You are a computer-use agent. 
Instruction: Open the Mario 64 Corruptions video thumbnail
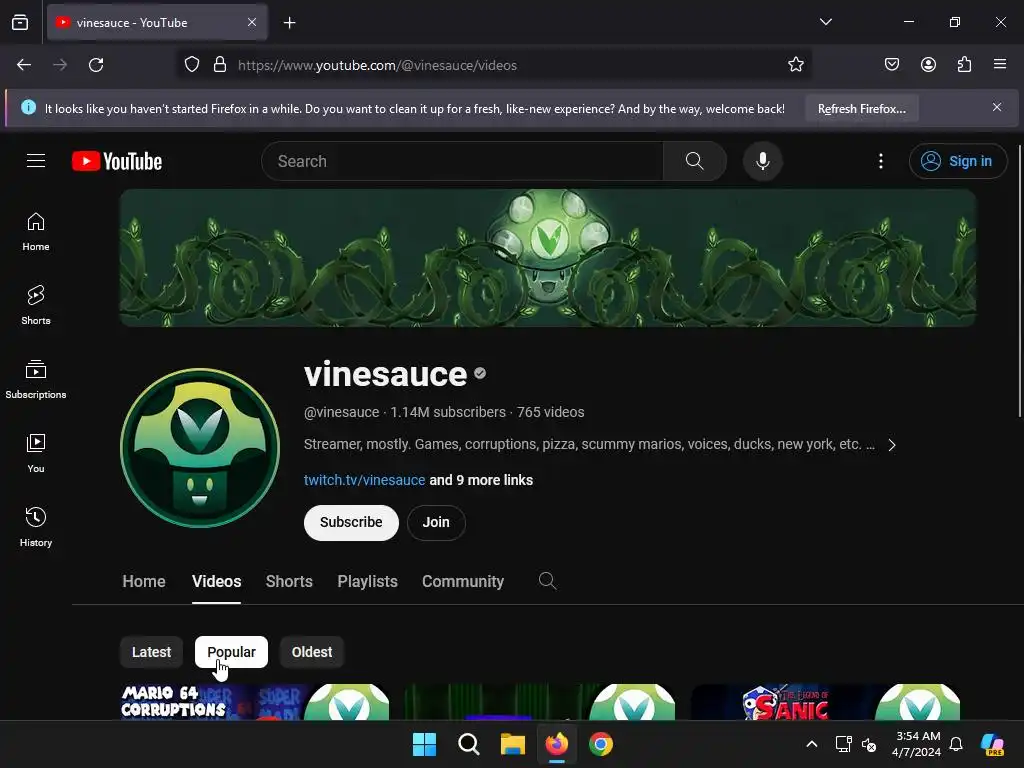255,702
